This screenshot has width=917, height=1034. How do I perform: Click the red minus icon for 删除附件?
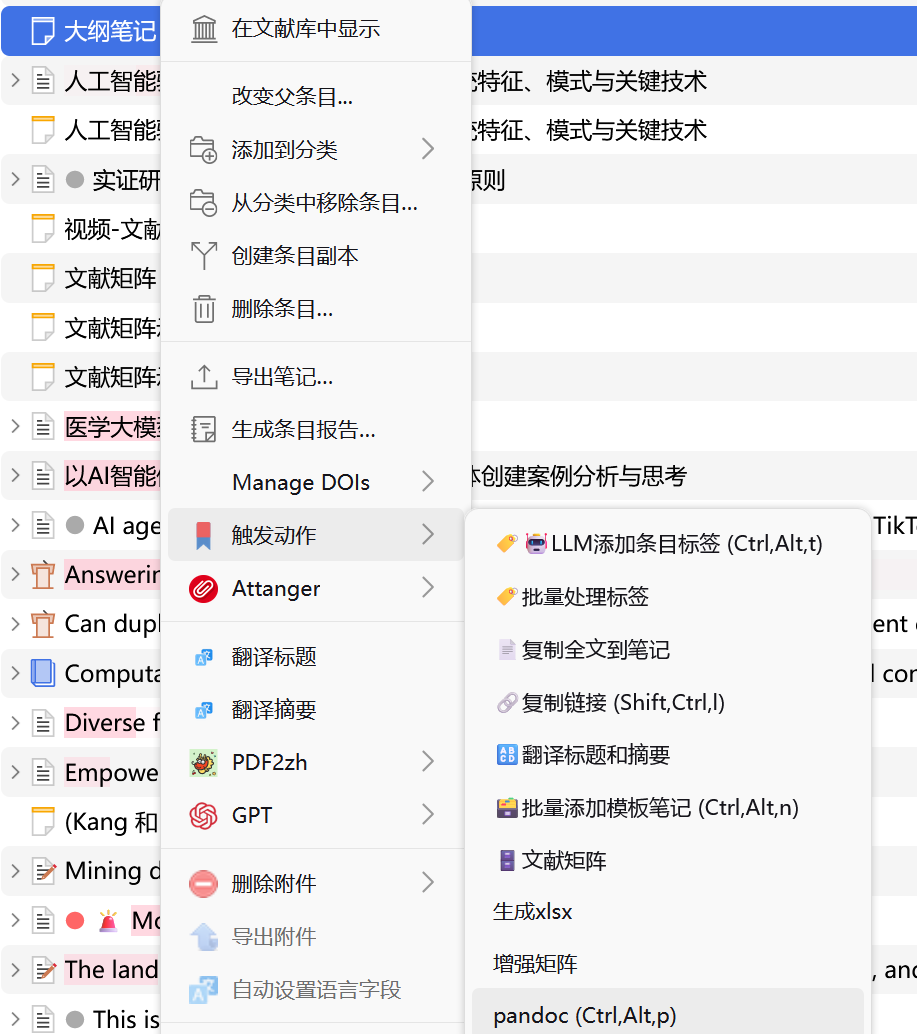[x=204, y=884]
